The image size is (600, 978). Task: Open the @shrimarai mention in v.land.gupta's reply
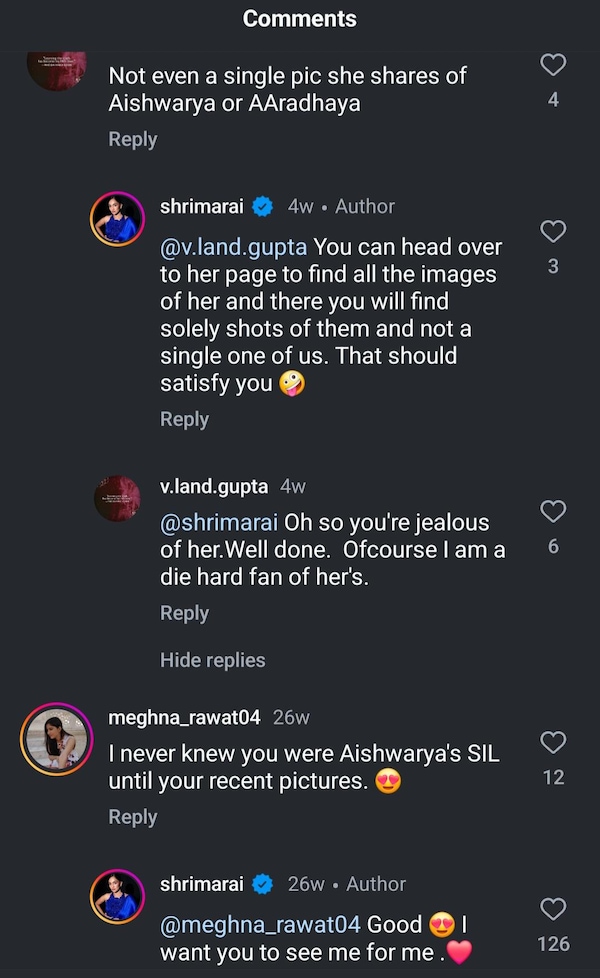point(220,522)
